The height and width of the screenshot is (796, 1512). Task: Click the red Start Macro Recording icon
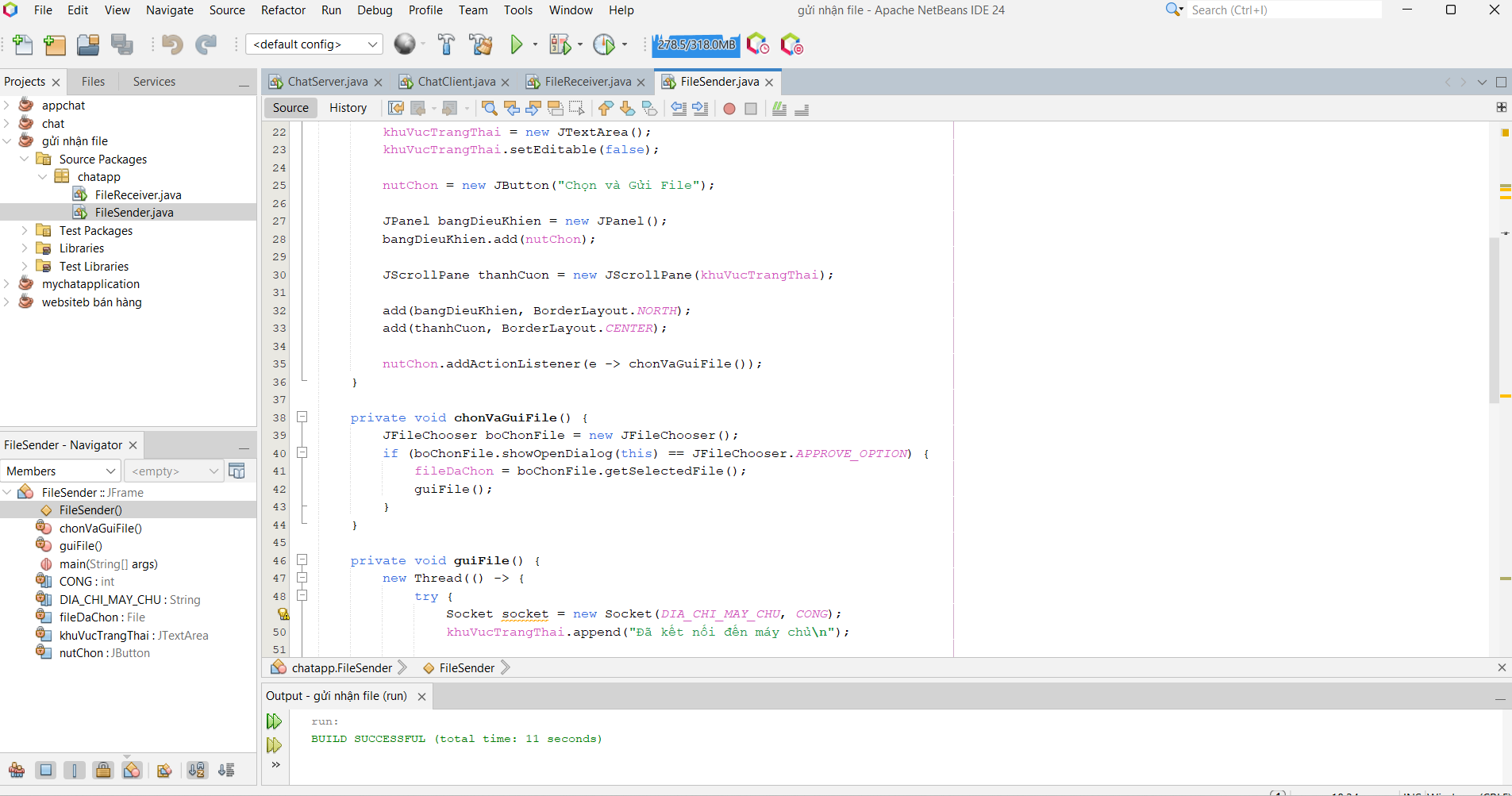pos(729,109)
